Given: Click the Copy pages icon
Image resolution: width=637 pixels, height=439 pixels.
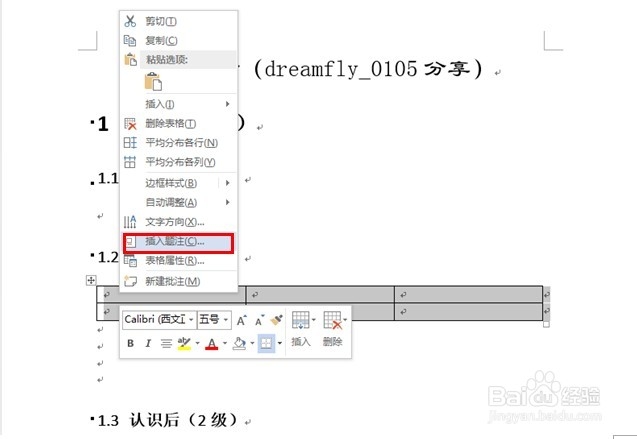Looking at the screenshot, I should pos(130,40).
